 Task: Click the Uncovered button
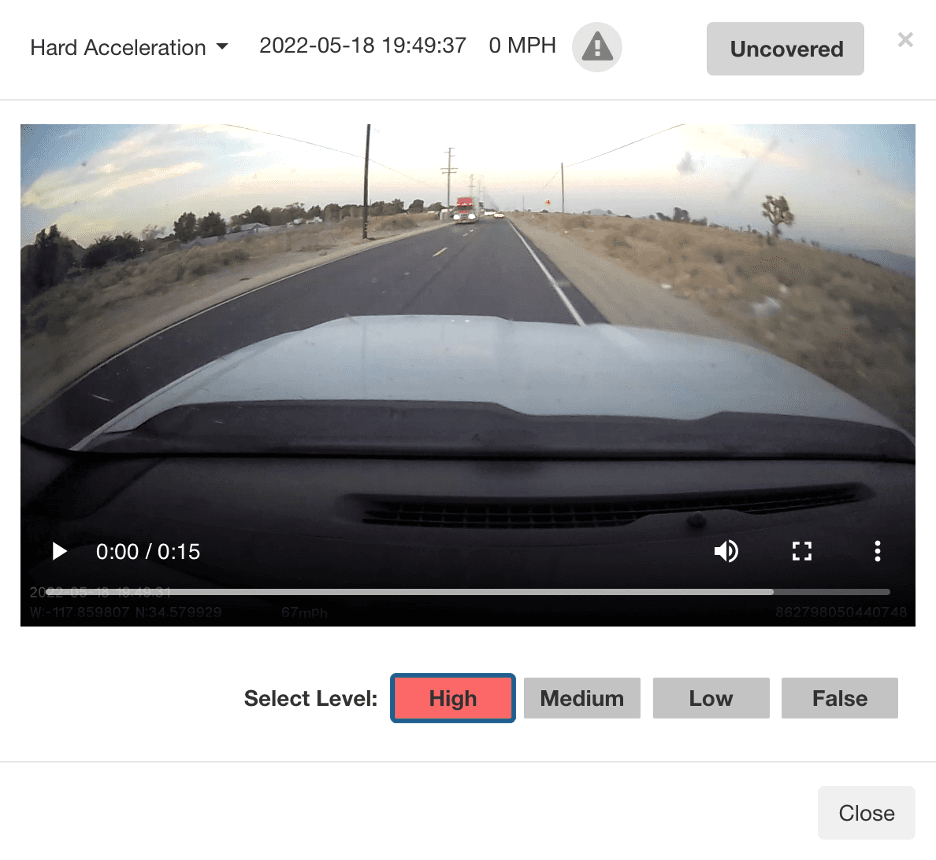click(785, 49)
